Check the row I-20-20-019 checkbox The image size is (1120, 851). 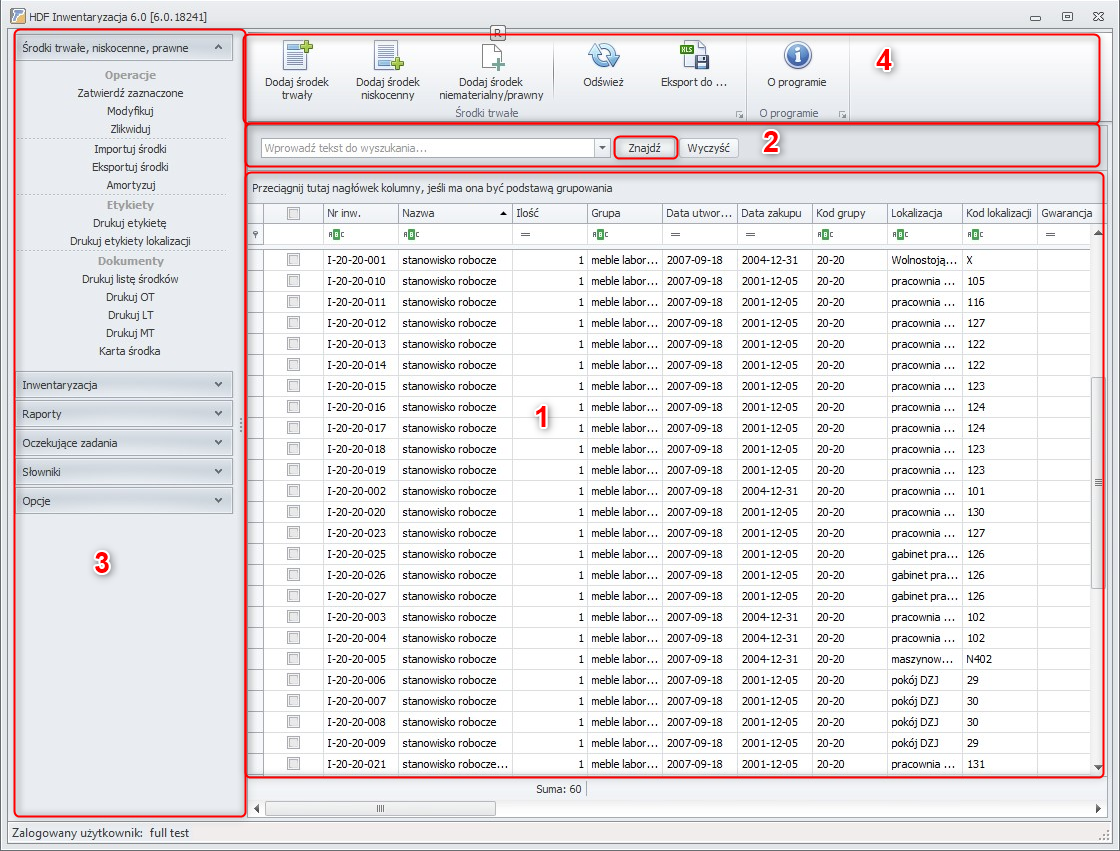pyautogui.click(x=293, y=470)
